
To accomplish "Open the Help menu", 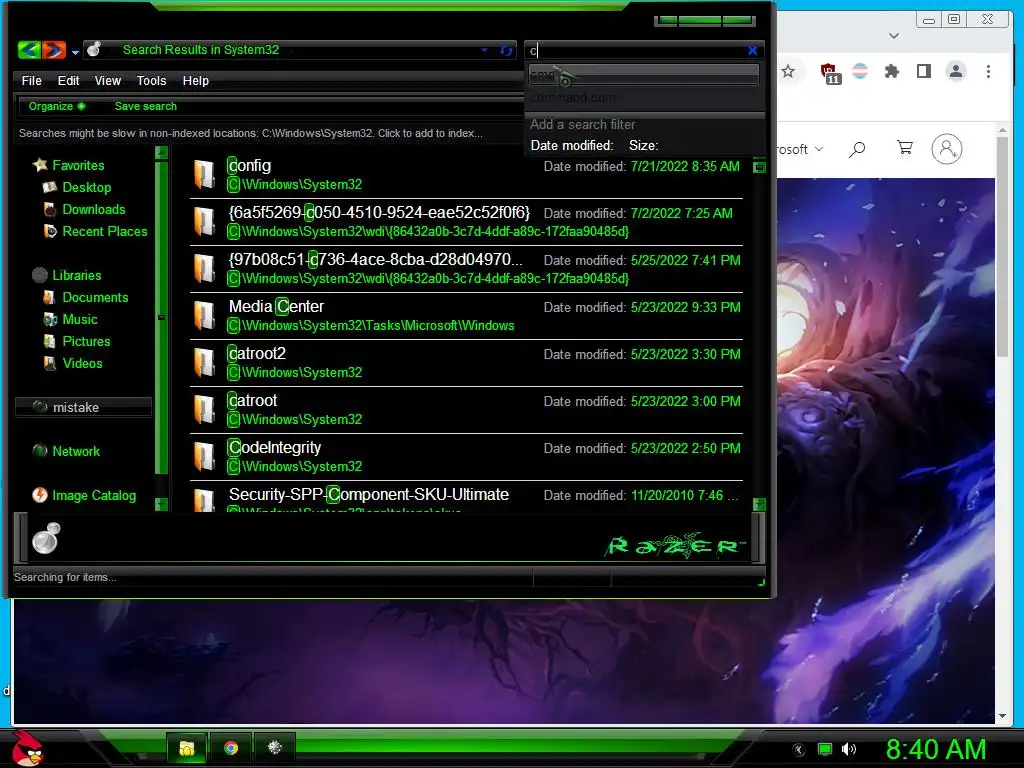I will [195, 81].
